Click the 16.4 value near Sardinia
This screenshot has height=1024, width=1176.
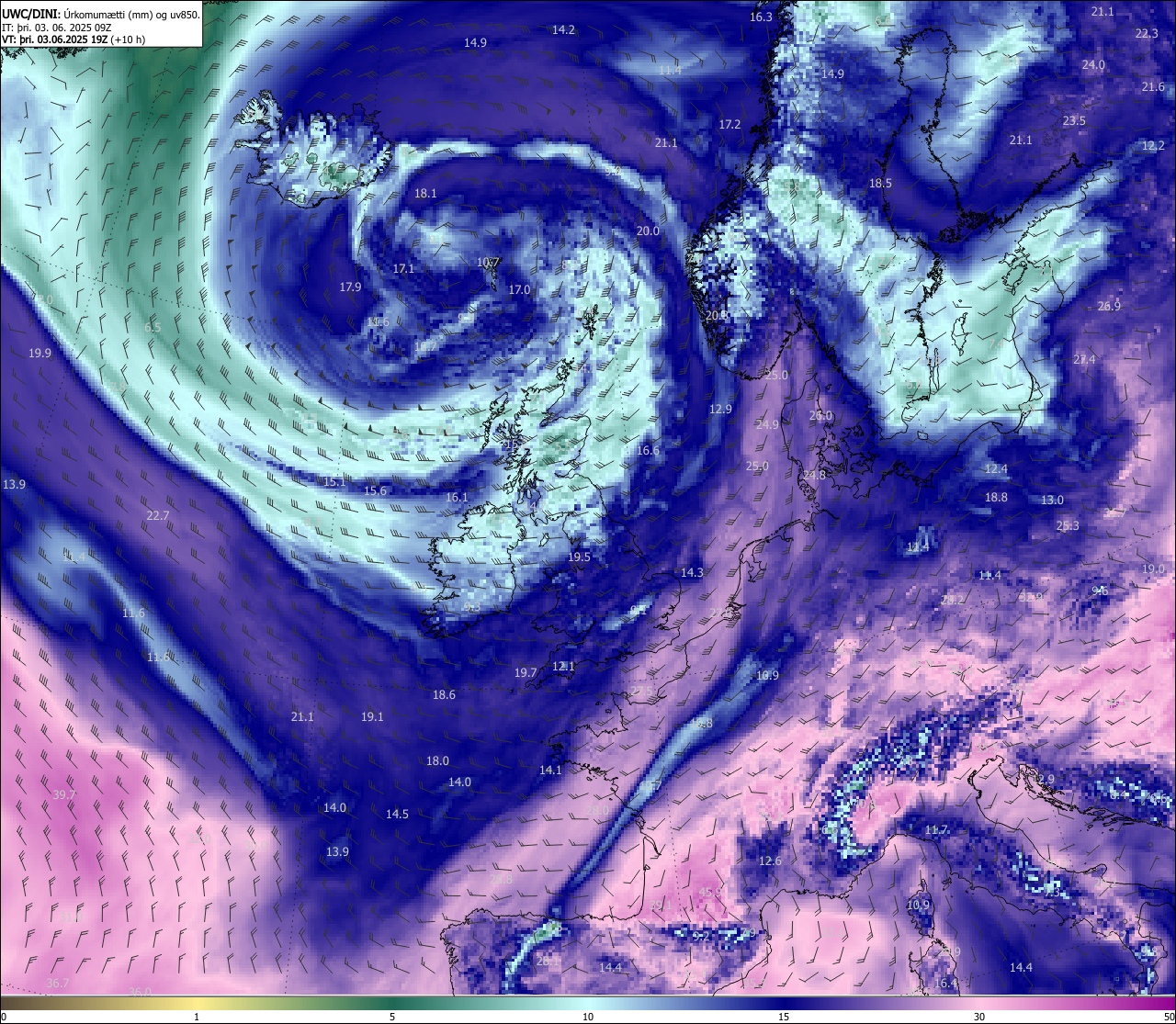(x=945, y=983)
